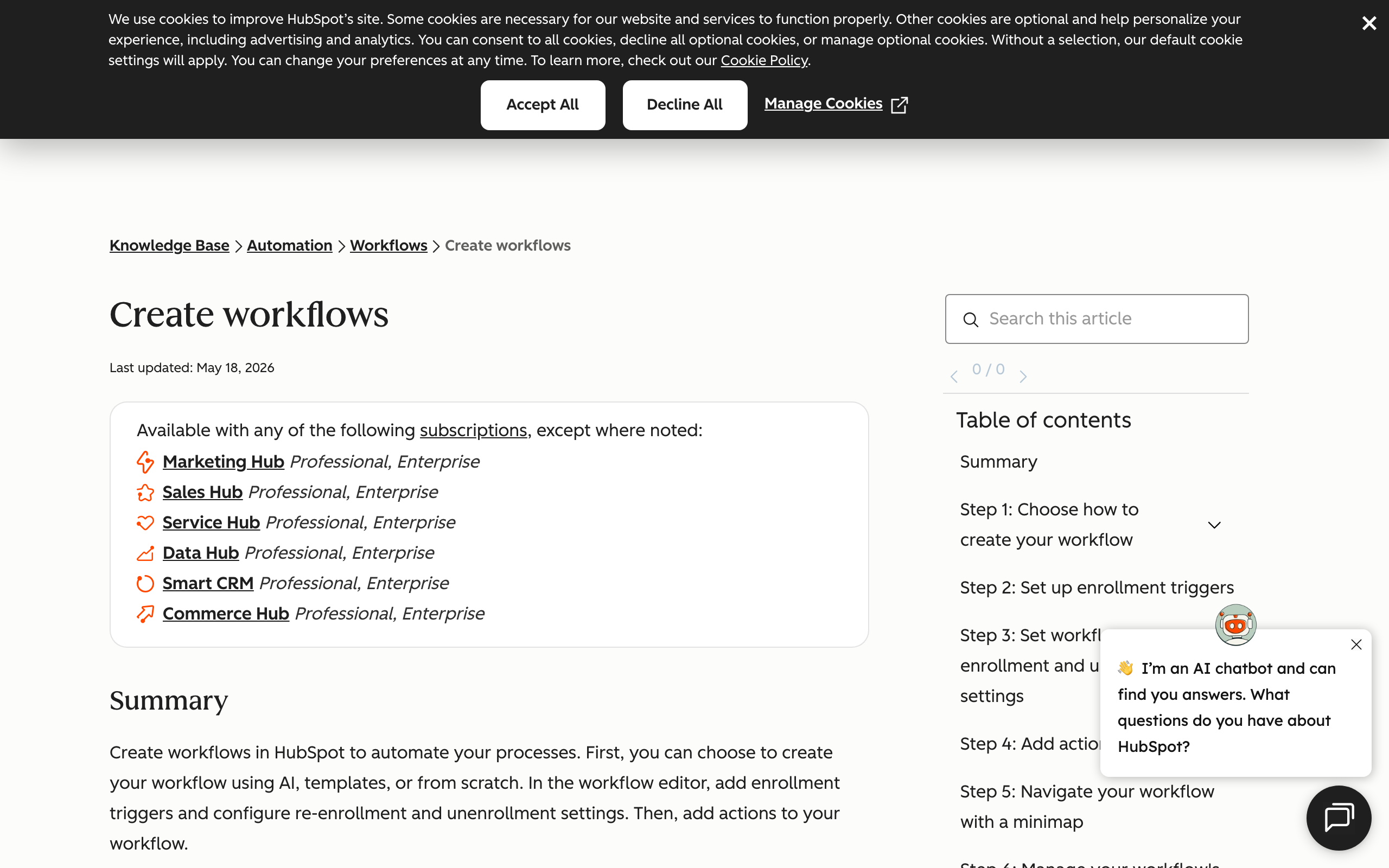
Task: Go to previous search result arrow
Action: (954, 376)
